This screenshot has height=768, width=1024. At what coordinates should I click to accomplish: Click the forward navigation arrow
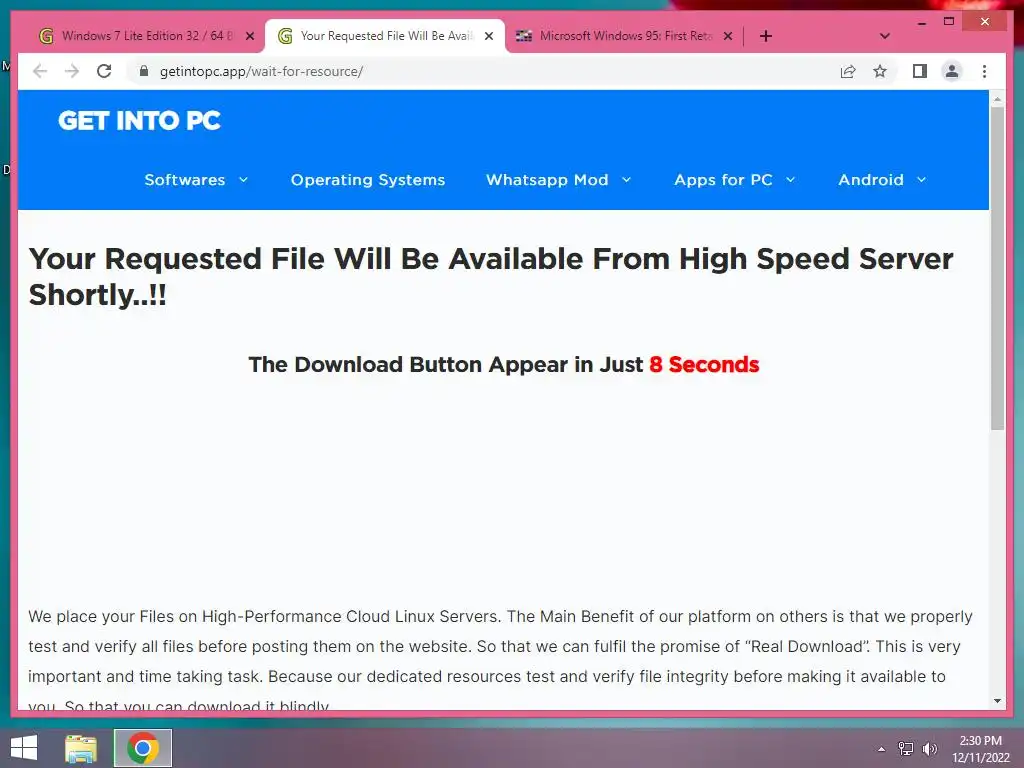72,71
